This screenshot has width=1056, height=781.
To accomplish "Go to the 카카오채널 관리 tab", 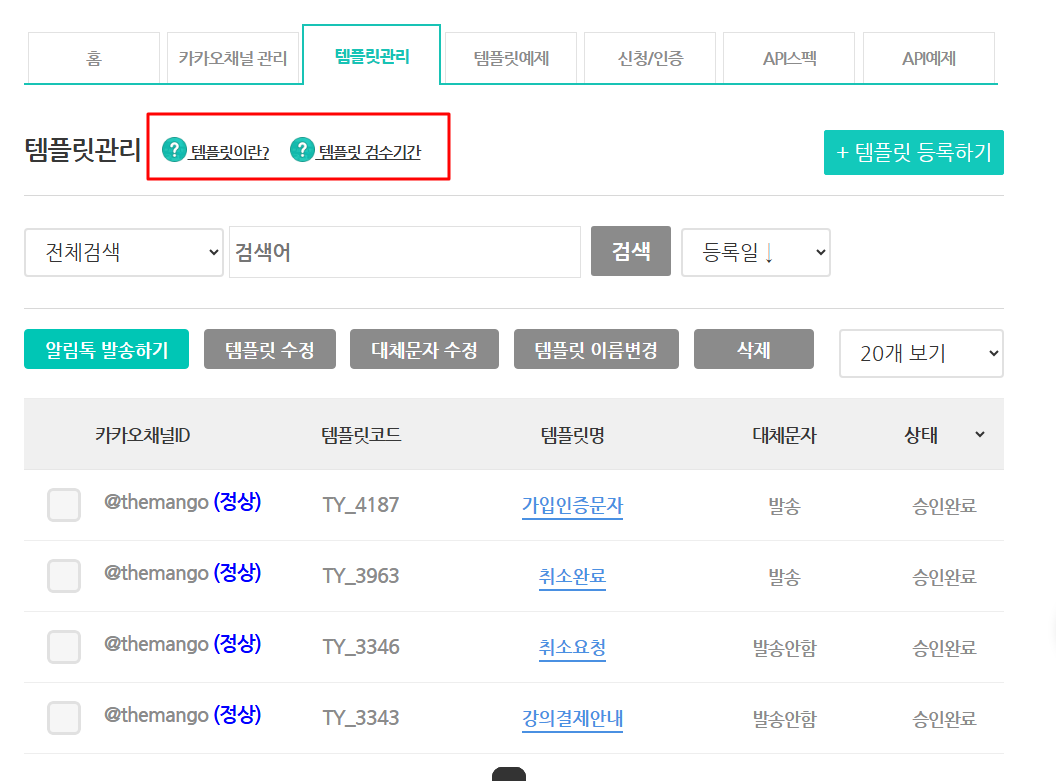I will coord(233,58).
